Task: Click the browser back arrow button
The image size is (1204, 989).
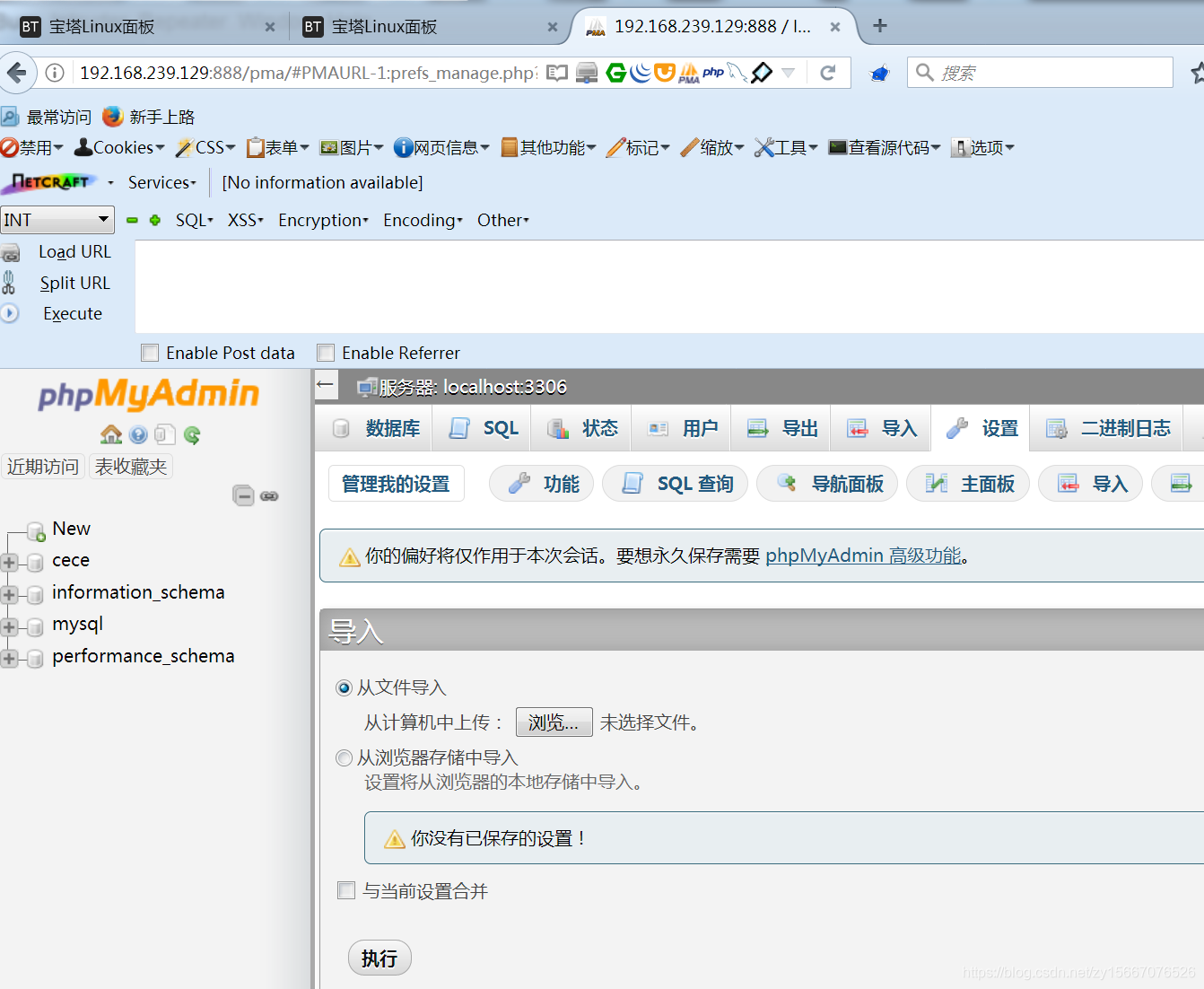Action: point(17,73)
